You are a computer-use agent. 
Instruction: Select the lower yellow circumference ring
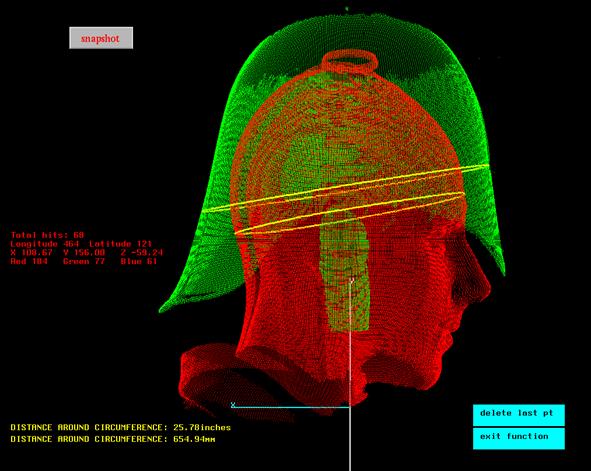click(349, 213)
